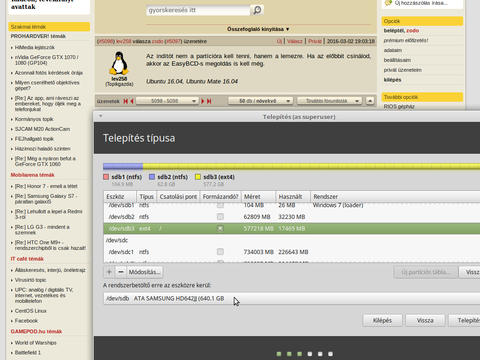Open the Facebook topic link
Image resolution: width=480 pixels, height=360 pixels.
click(26, 321)
